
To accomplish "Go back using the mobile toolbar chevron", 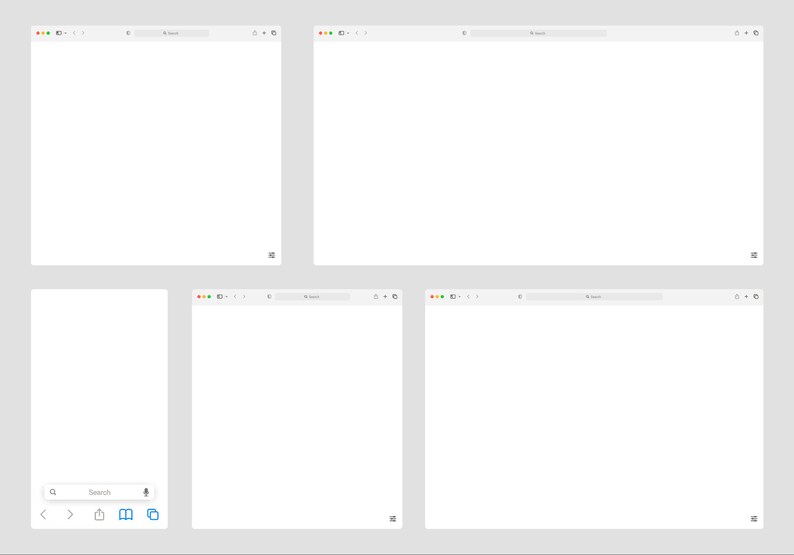I will click(x=43, y=514).
